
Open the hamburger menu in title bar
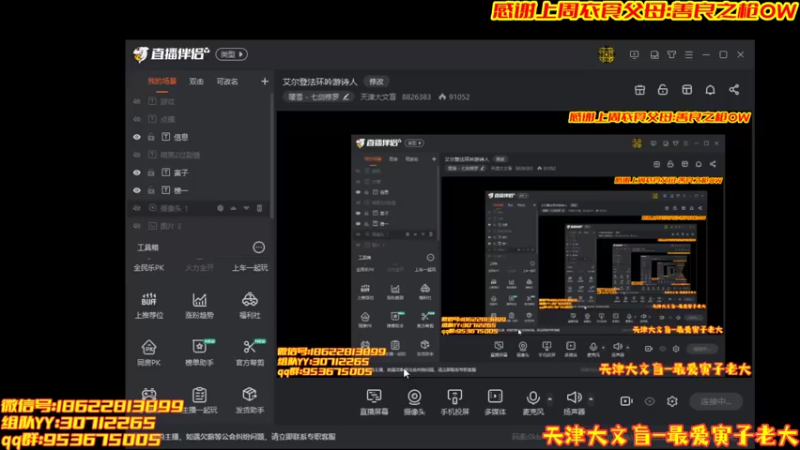689,55
